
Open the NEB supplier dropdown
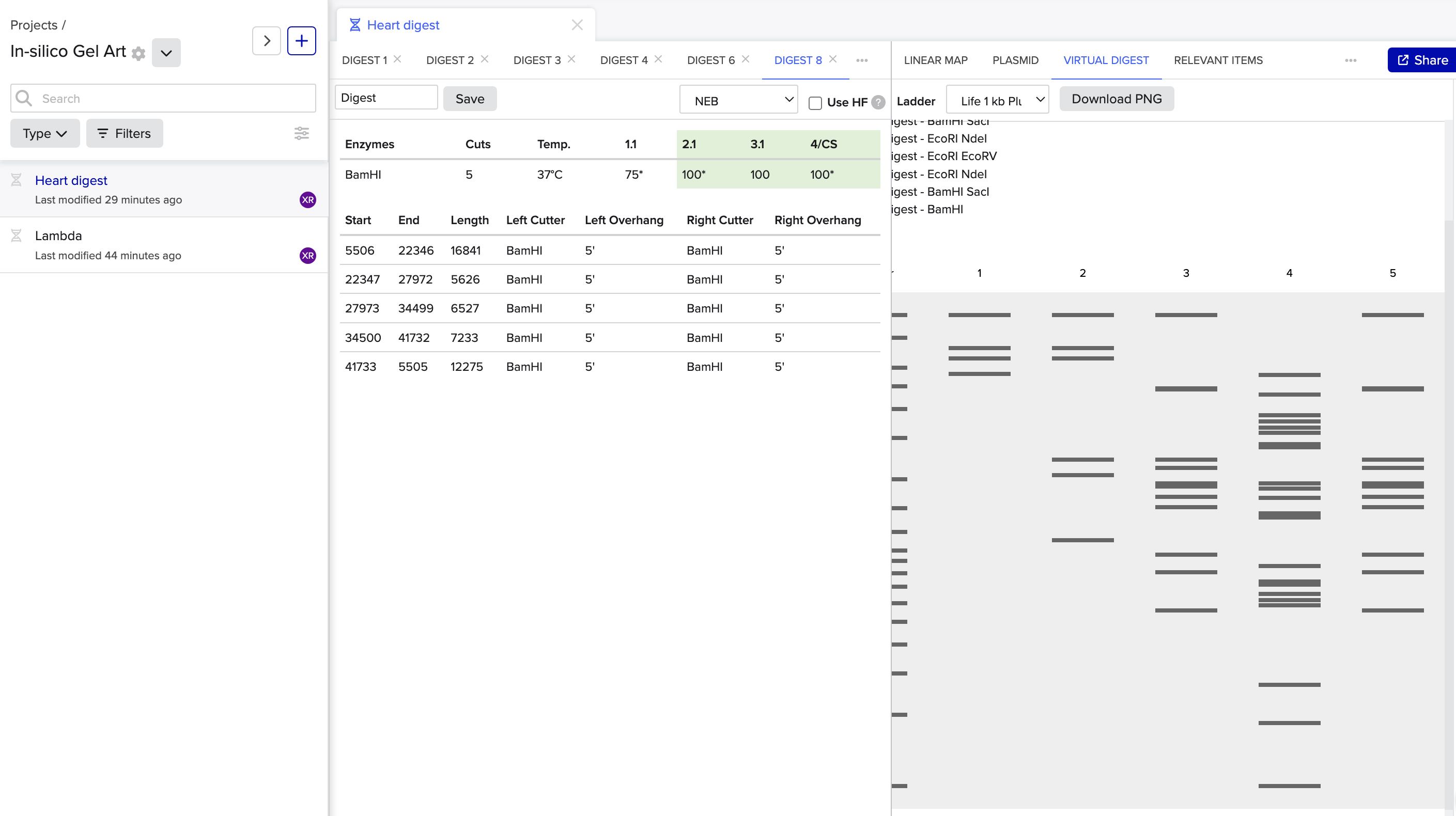pos(738,100)
